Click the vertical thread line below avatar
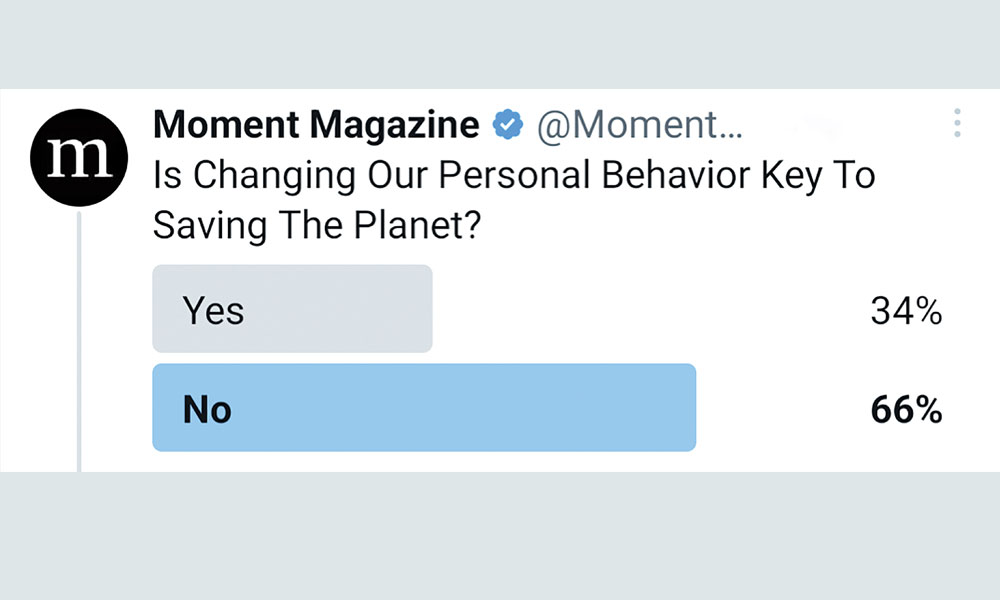The width and height of the screenshot is (1000, 600). click(79, 342)
